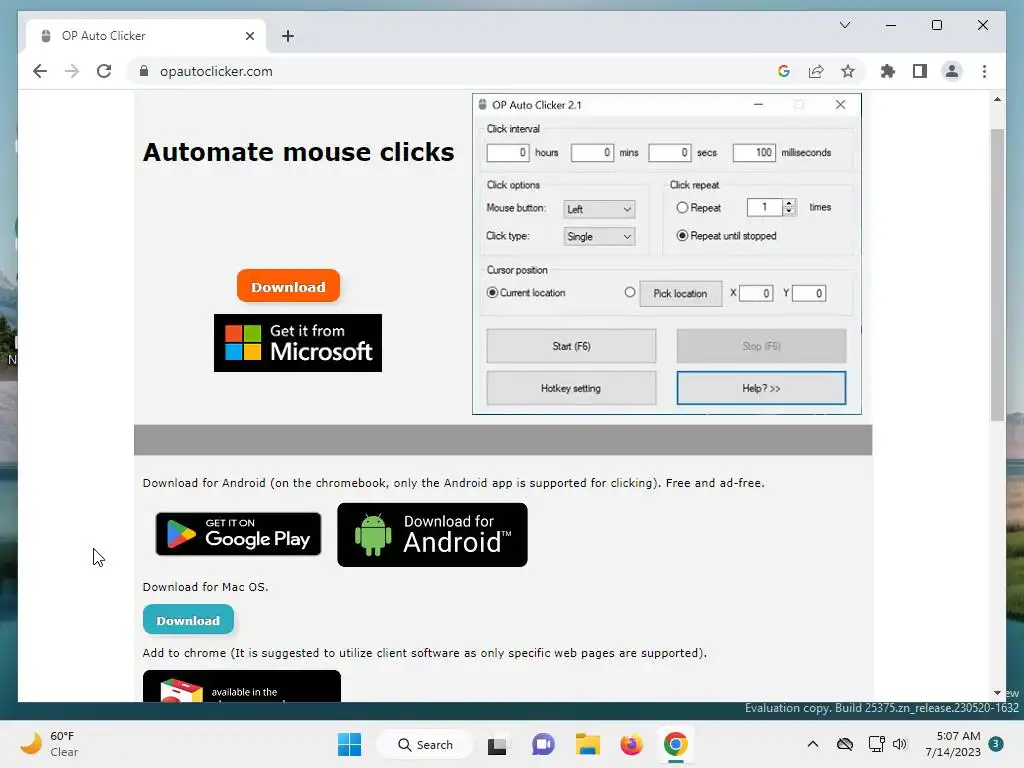Click the Y coordinate field

809,293
